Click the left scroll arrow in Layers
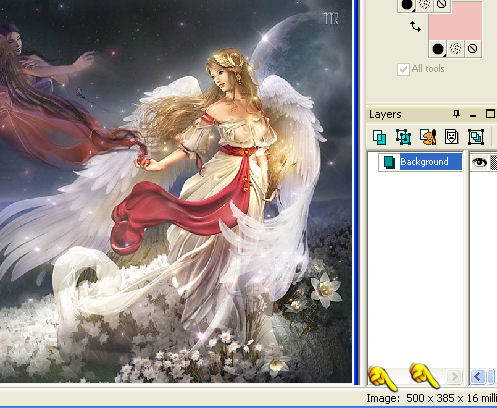 pyautogui.click(x=477, y=377)
